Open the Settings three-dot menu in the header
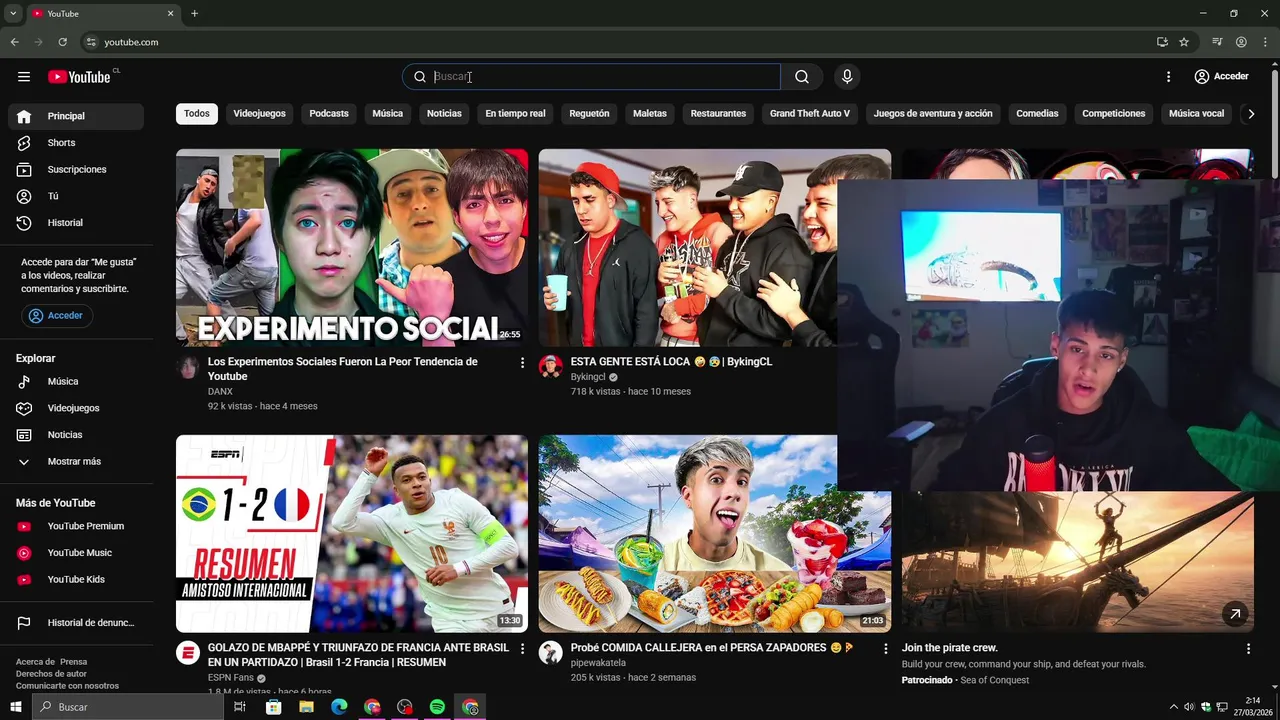 (1168, 77)
